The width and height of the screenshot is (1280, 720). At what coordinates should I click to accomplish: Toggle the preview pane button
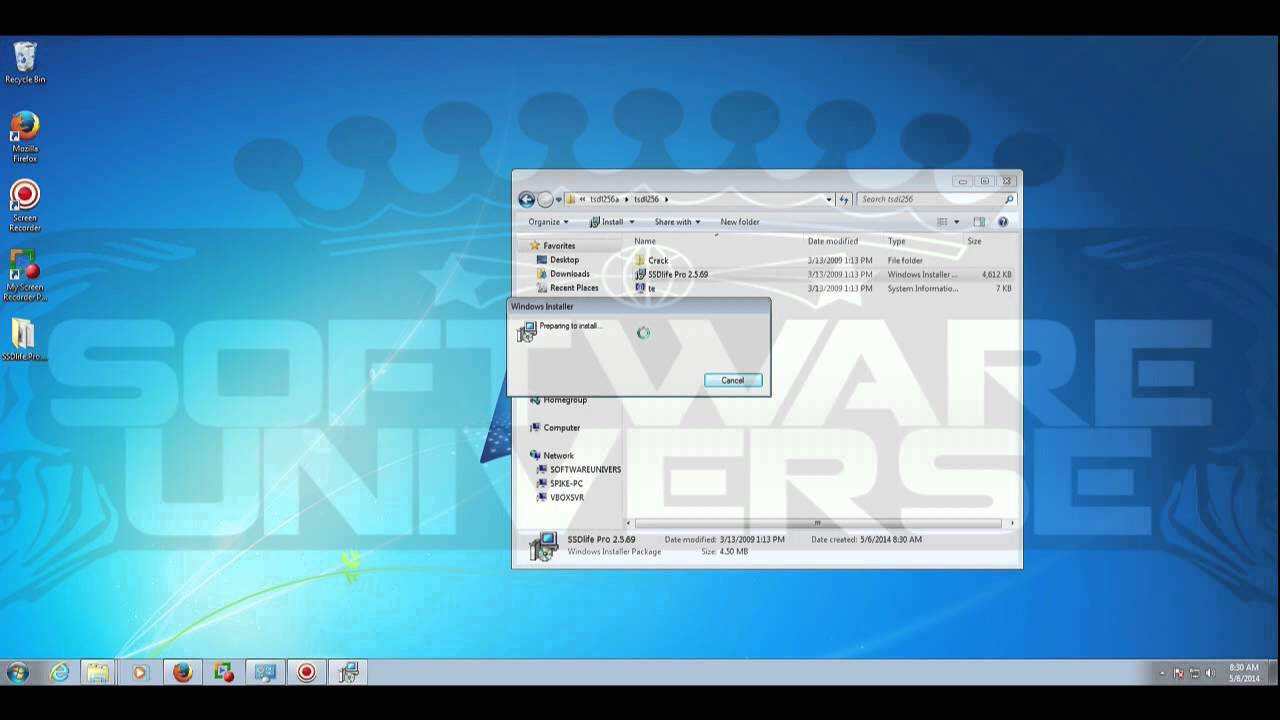[979, 222]
